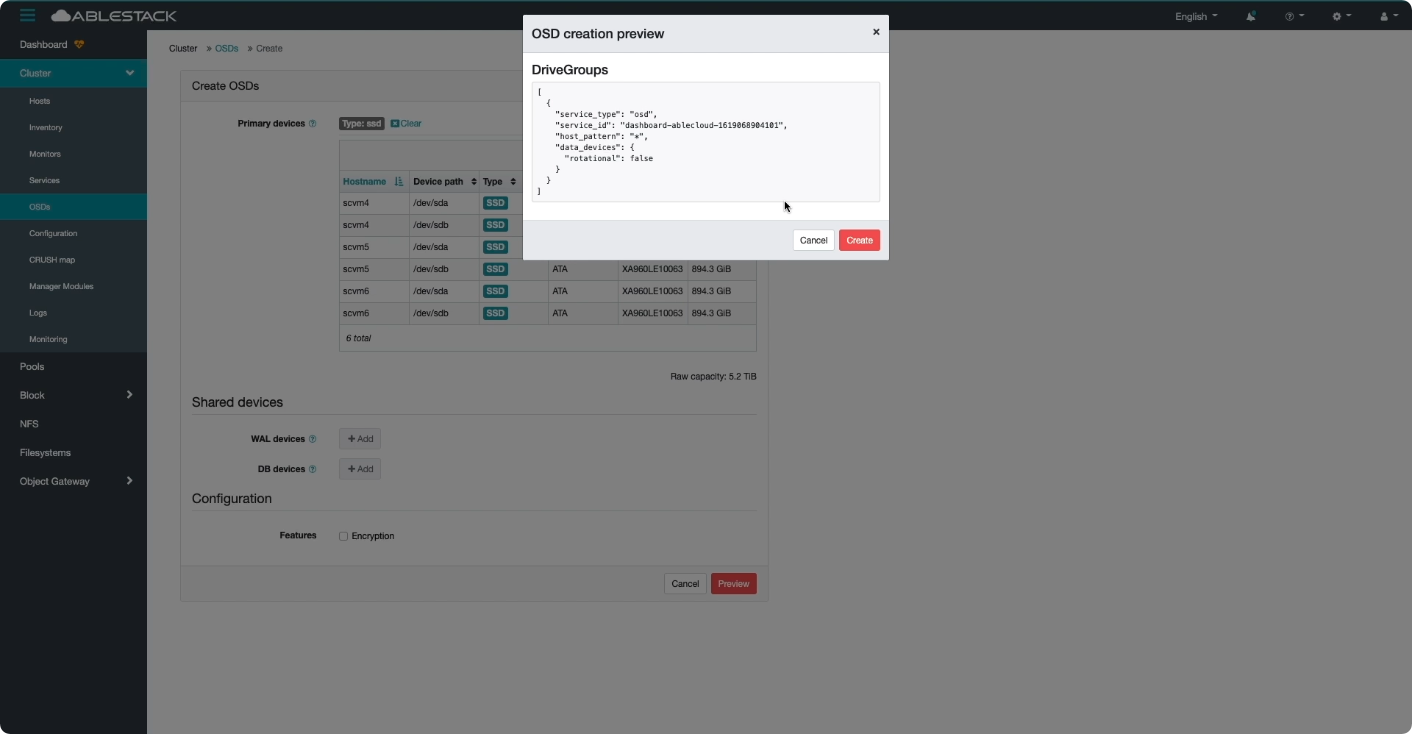Click the Preview button on the form
Viewport: 1412px width, 734px height.
[733, 584]
